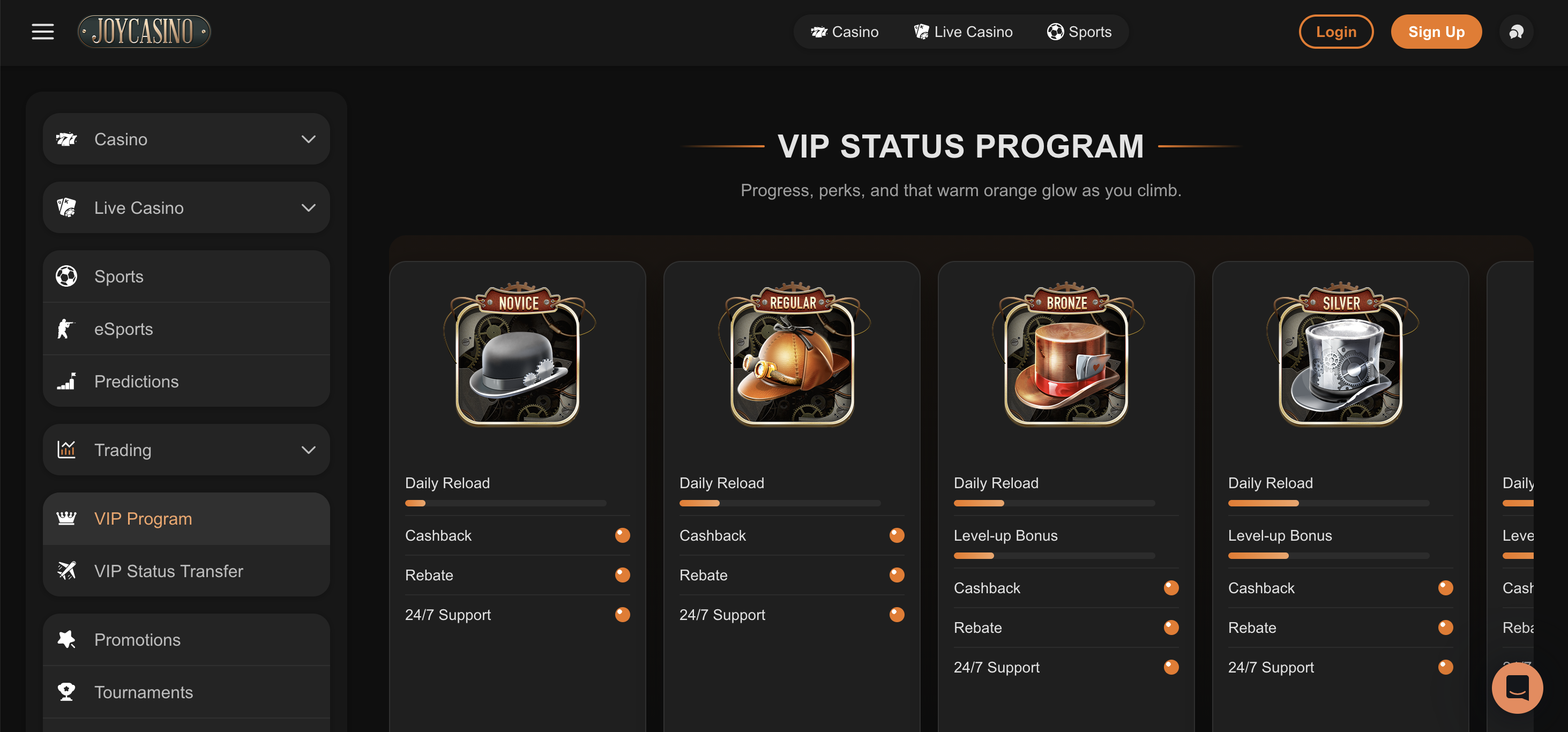Select the Sports top navigation tab

coord(1079,32)
